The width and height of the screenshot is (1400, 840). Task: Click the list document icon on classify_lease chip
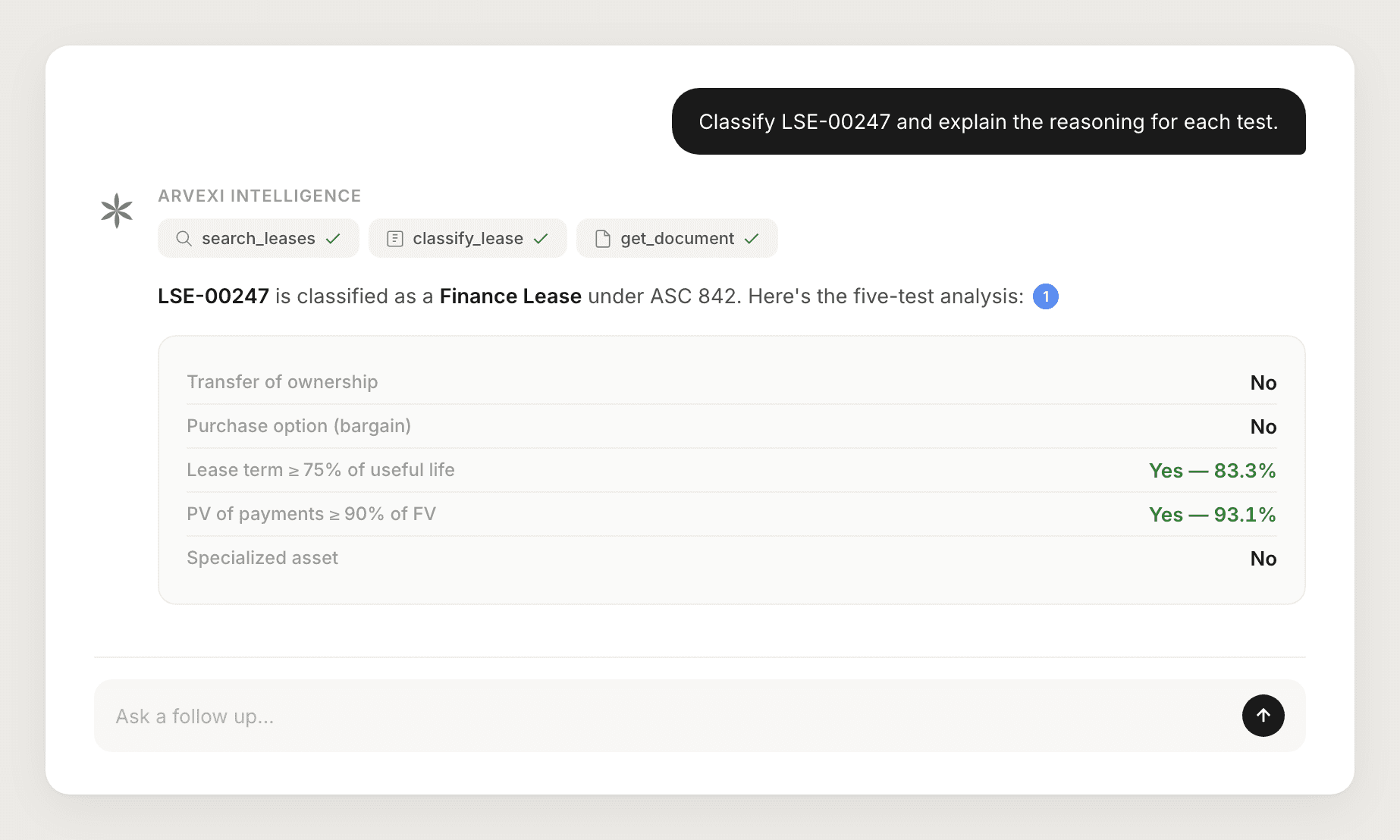click(x=394, y=238)
